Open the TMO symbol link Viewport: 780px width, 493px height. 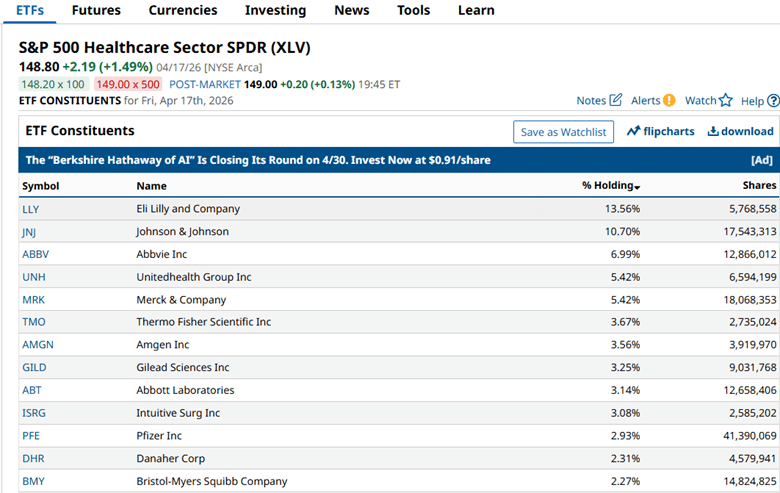[34, 322]
